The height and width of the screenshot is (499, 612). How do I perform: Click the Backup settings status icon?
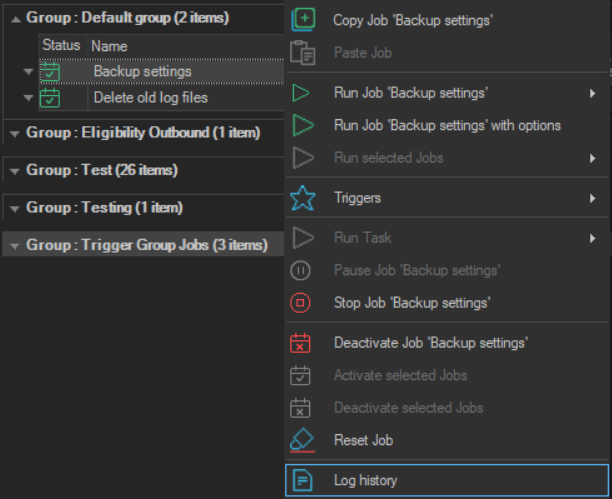pos(50,72)
